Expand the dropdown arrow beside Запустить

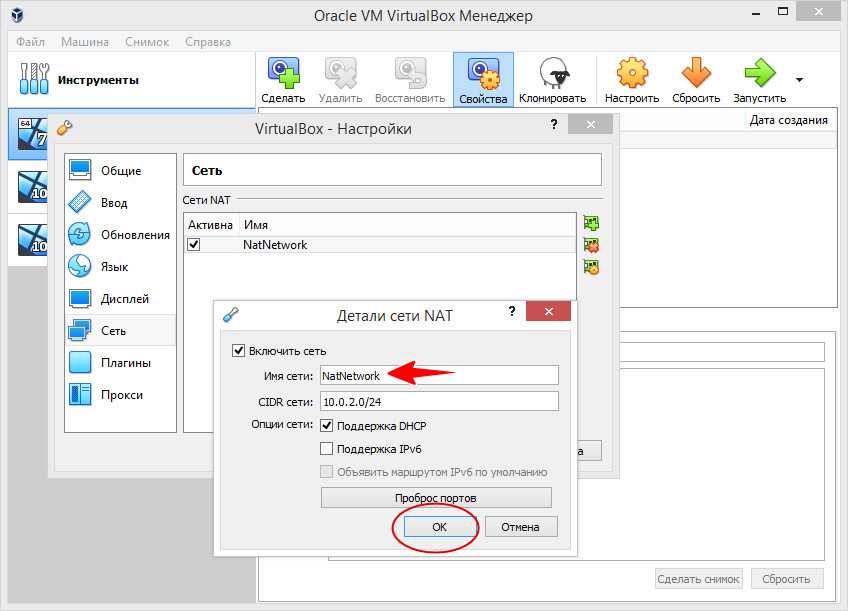(799, 79)
